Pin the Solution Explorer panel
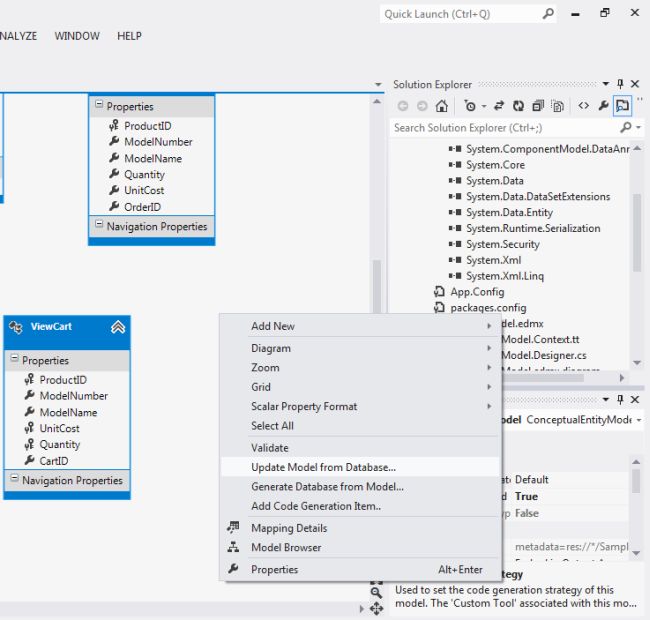 620,84
